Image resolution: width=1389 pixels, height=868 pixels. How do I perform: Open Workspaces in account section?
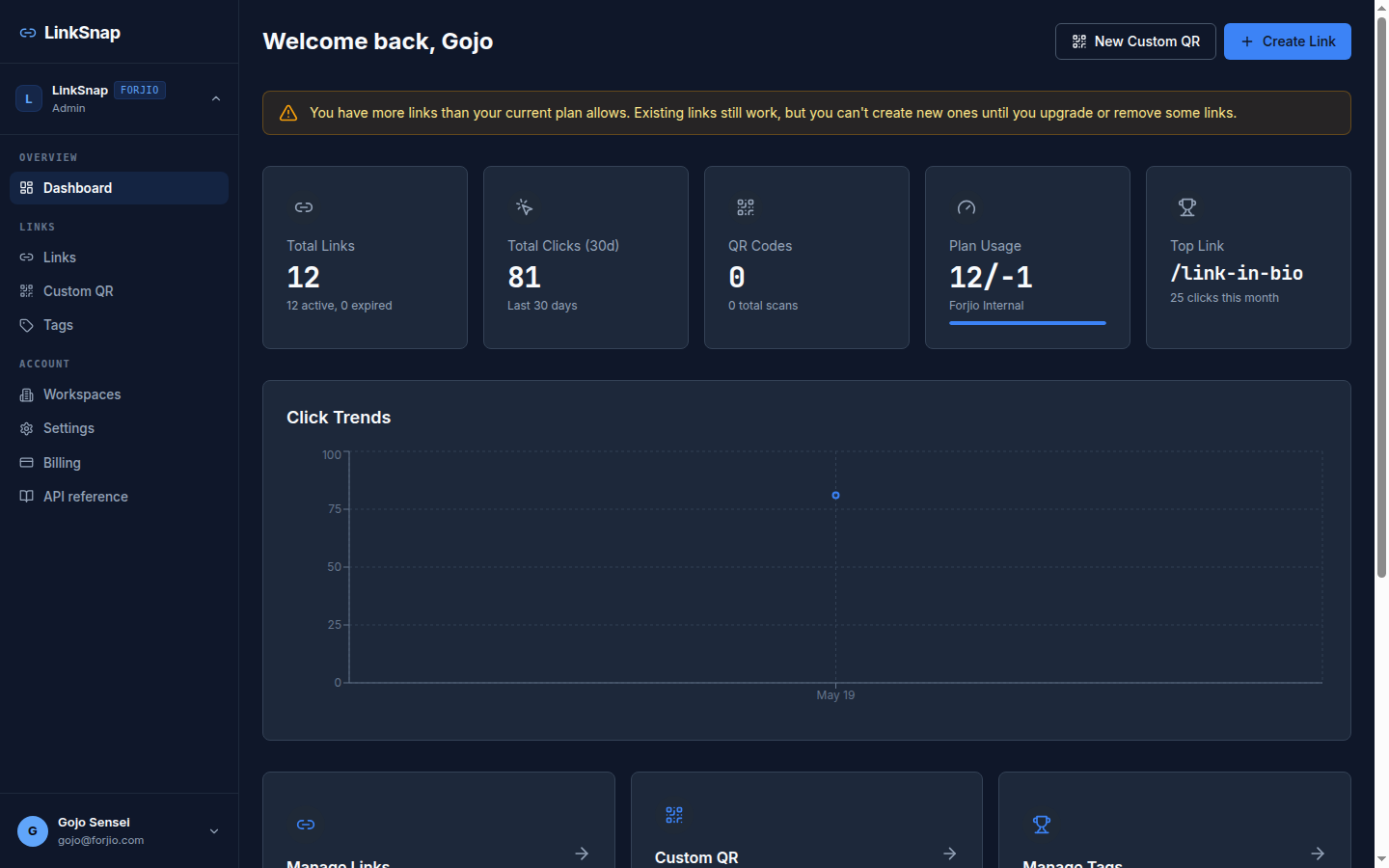119,394
